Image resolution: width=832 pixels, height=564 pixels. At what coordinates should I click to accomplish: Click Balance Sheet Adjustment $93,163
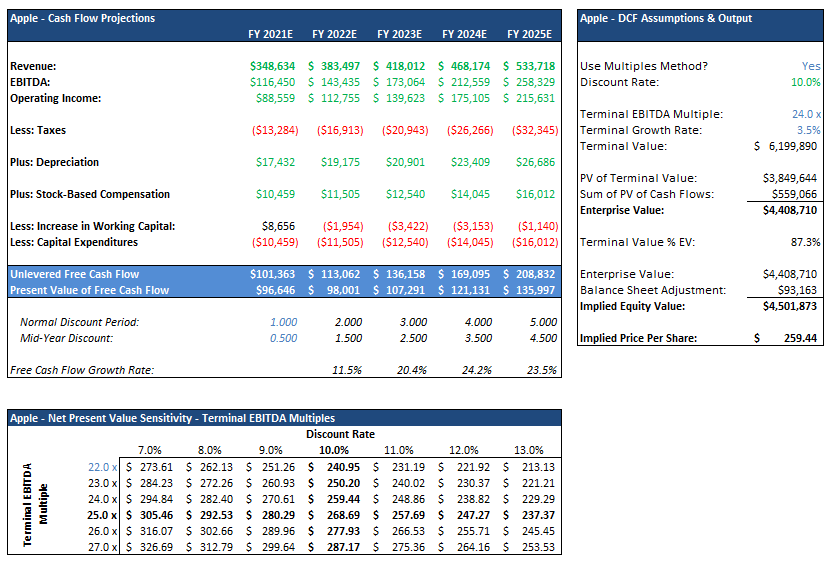tap(798, 290)
